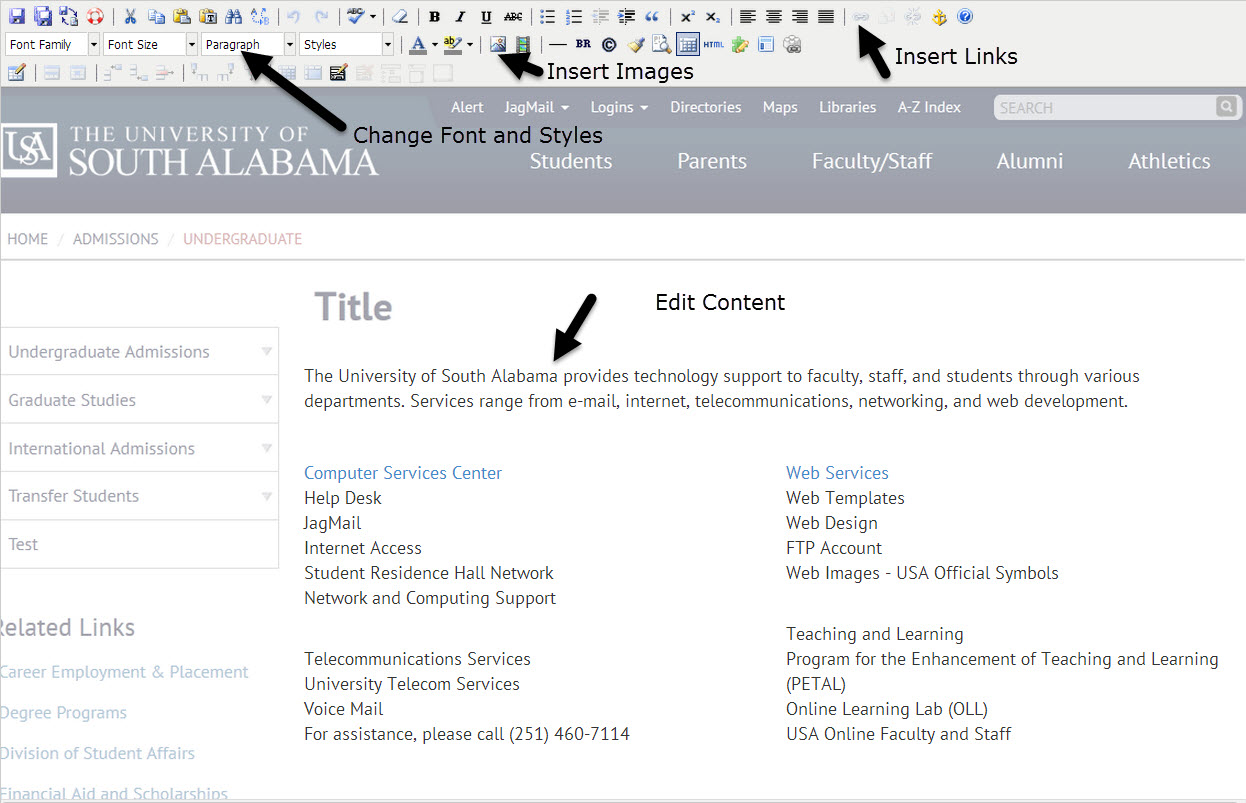1246x803 pixels.
Task: Insert copyright special character symbol
Action: click(x=609, y=44)
